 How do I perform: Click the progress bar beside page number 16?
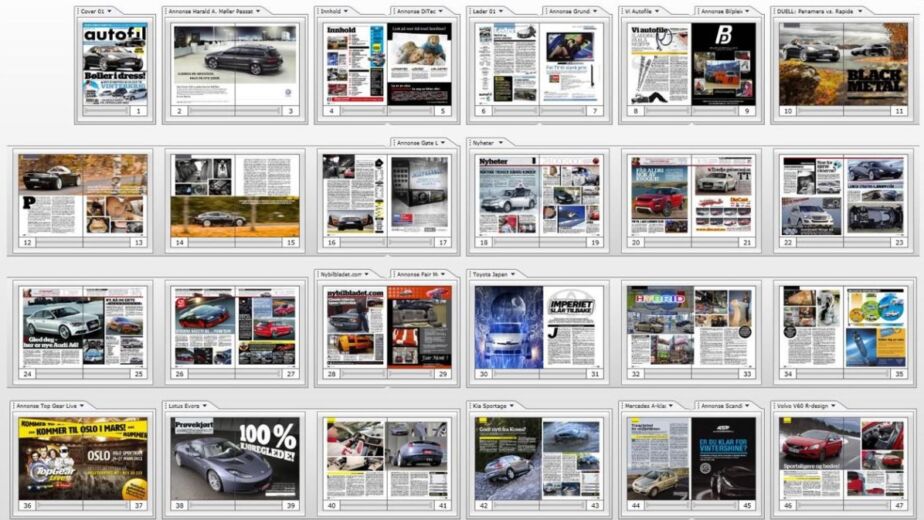(x=364, y=242)
